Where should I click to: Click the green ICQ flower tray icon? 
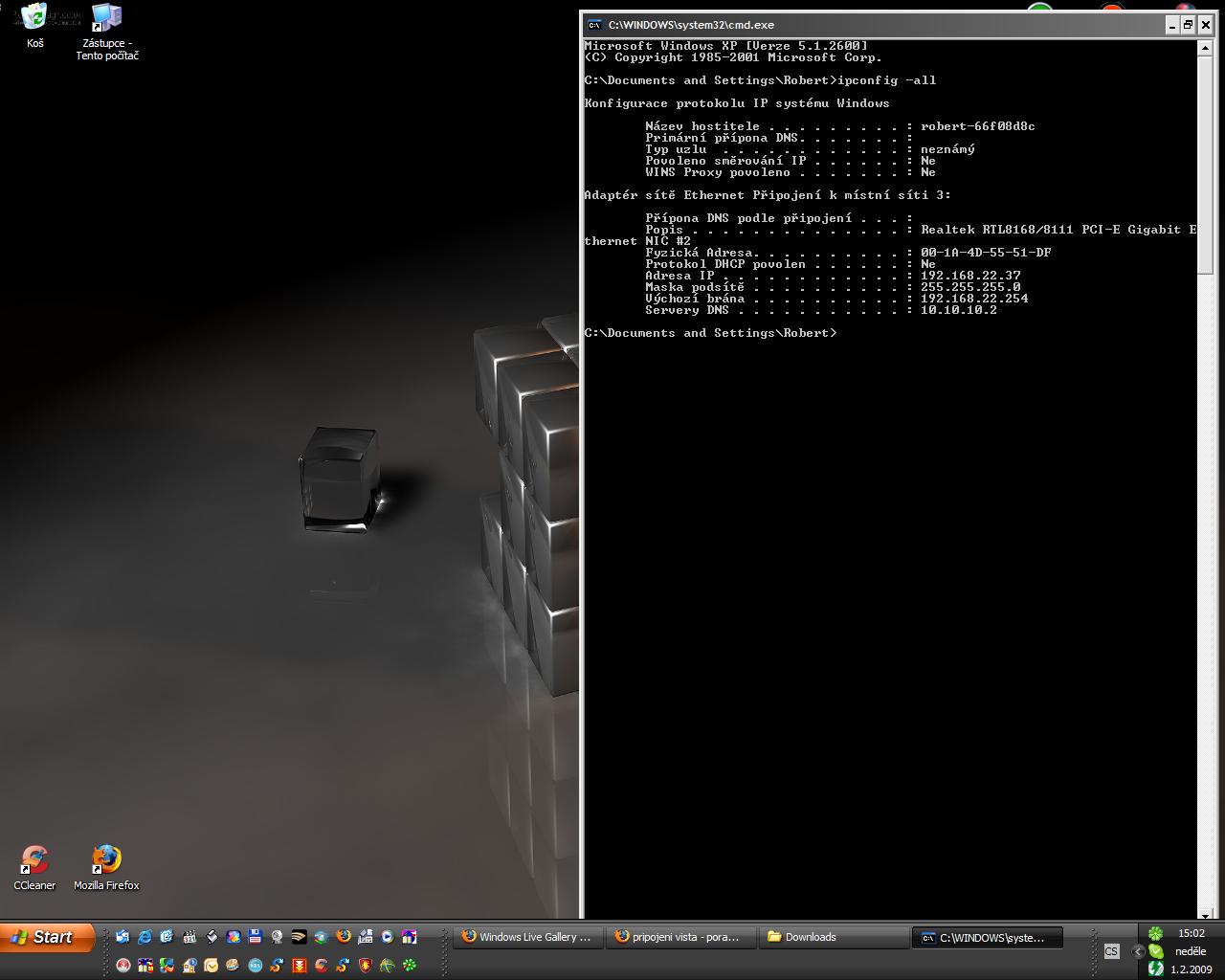tap(1156, 933)
